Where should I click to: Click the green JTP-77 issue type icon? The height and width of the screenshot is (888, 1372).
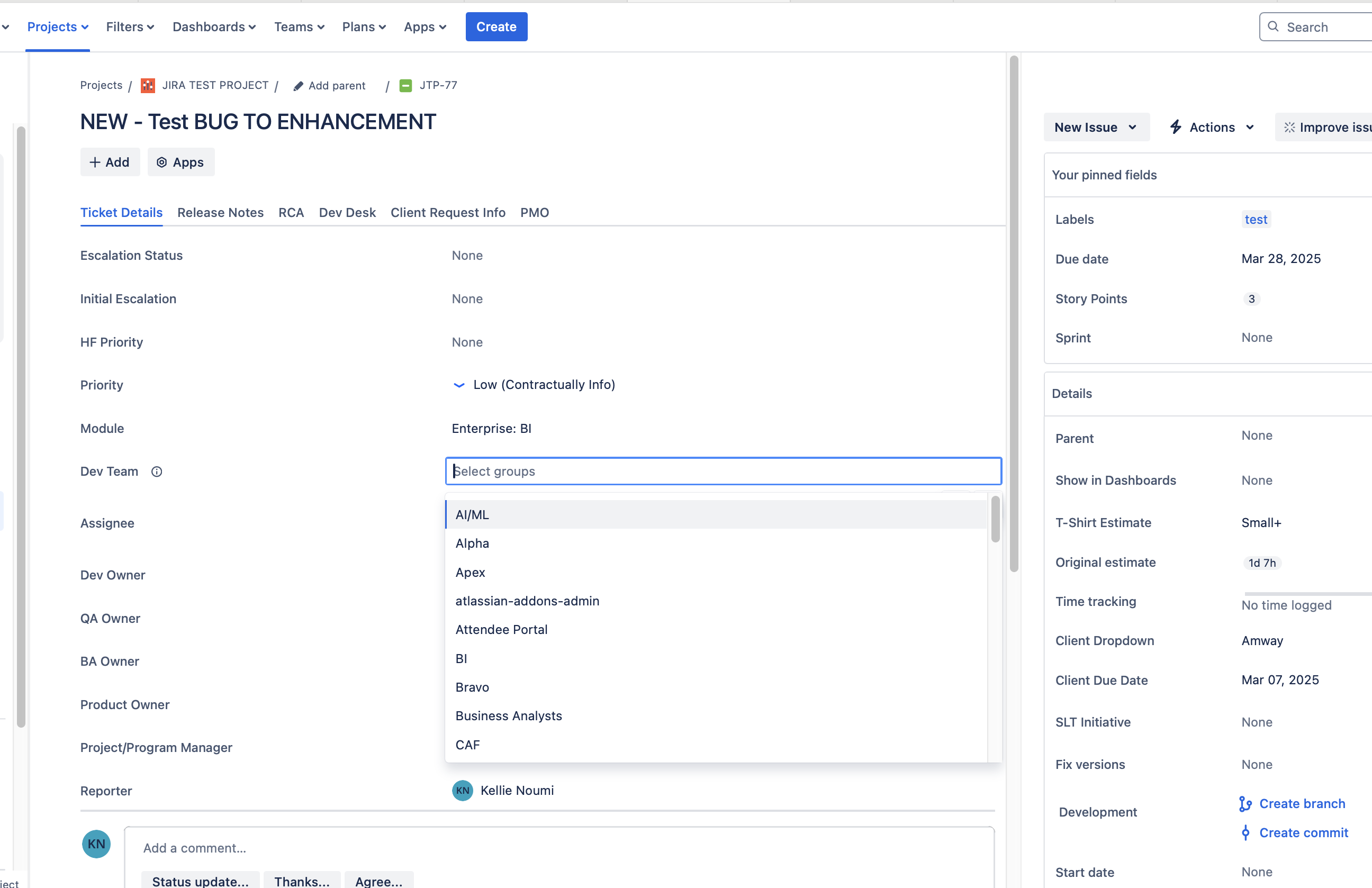pos(406,85)
